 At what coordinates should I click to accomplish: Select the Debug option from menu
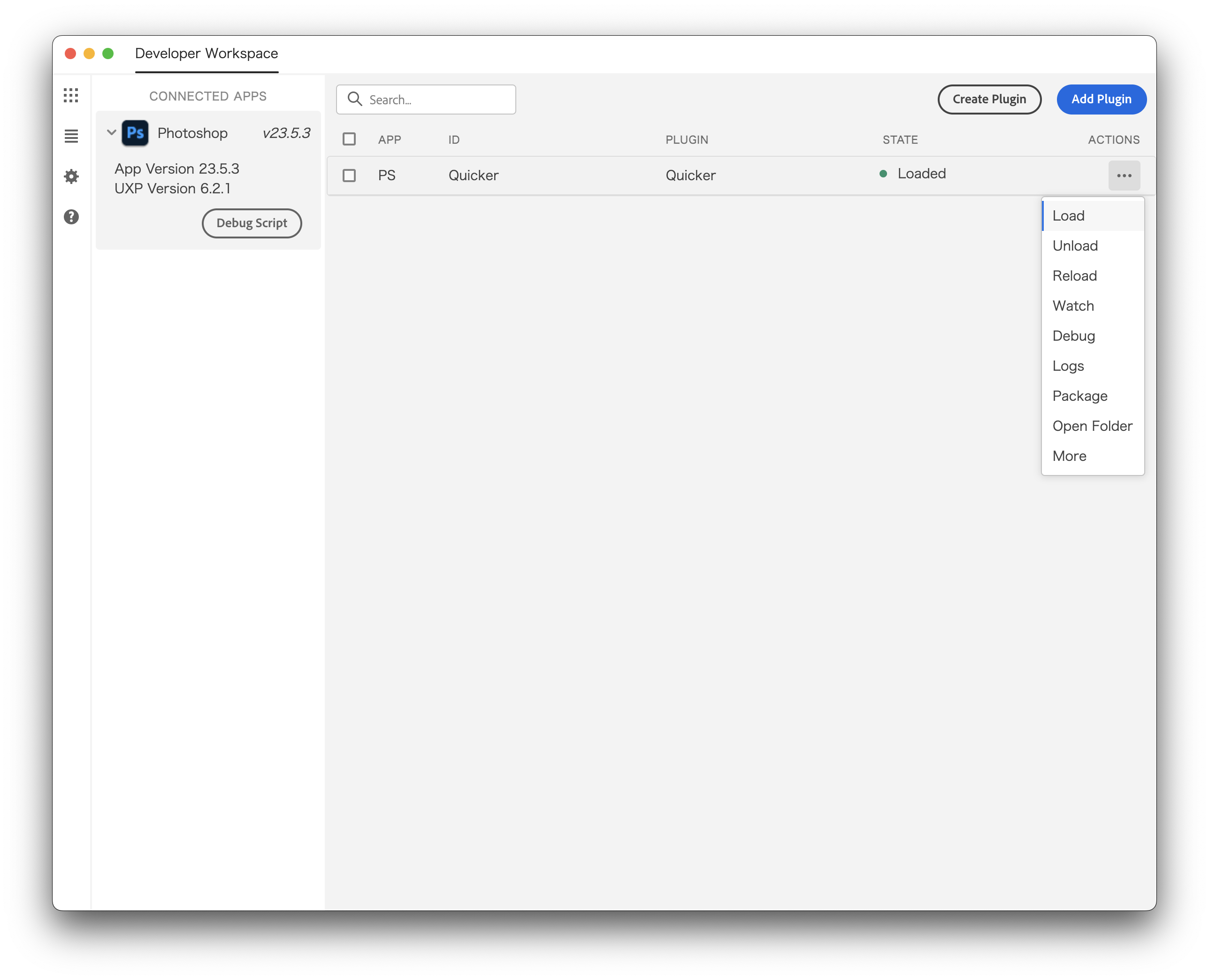coord(1074,335)
